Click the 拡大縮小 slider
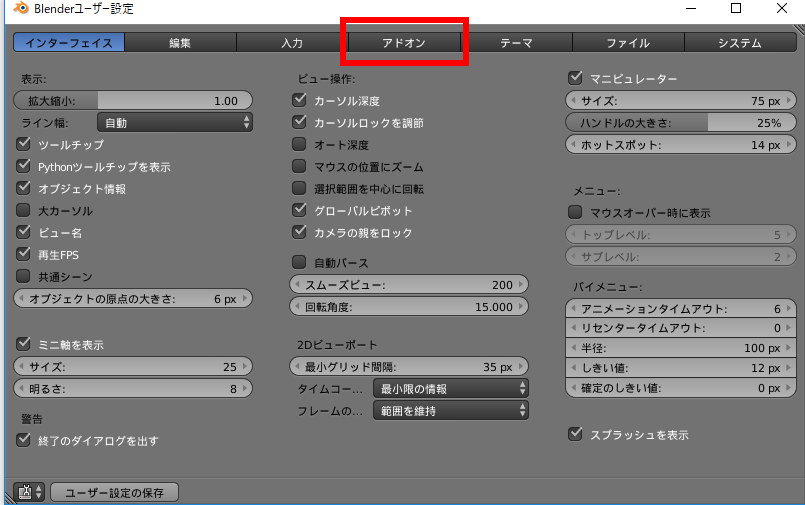 click(133, 101)
